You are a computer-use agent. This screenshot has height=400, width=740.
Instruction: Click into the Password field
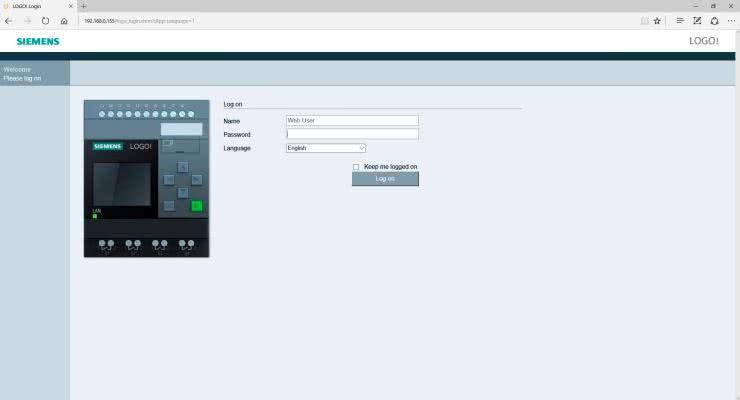tap(352, 134)
